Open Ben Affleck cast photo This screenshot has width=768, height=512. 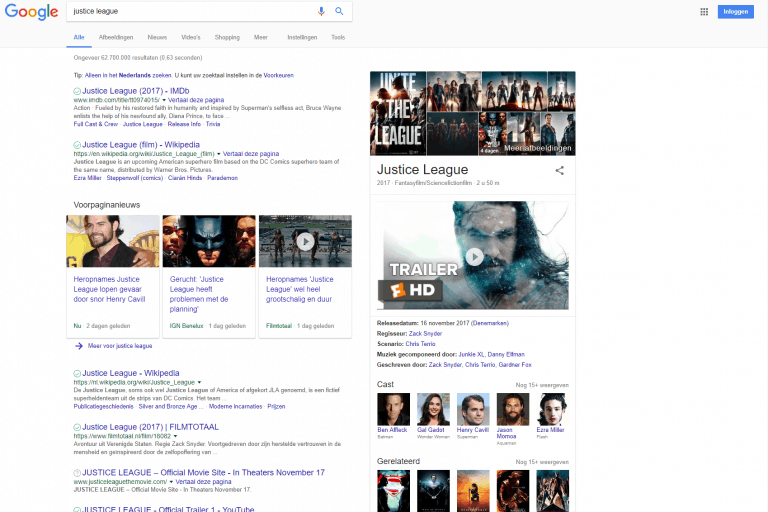(393, 409)
